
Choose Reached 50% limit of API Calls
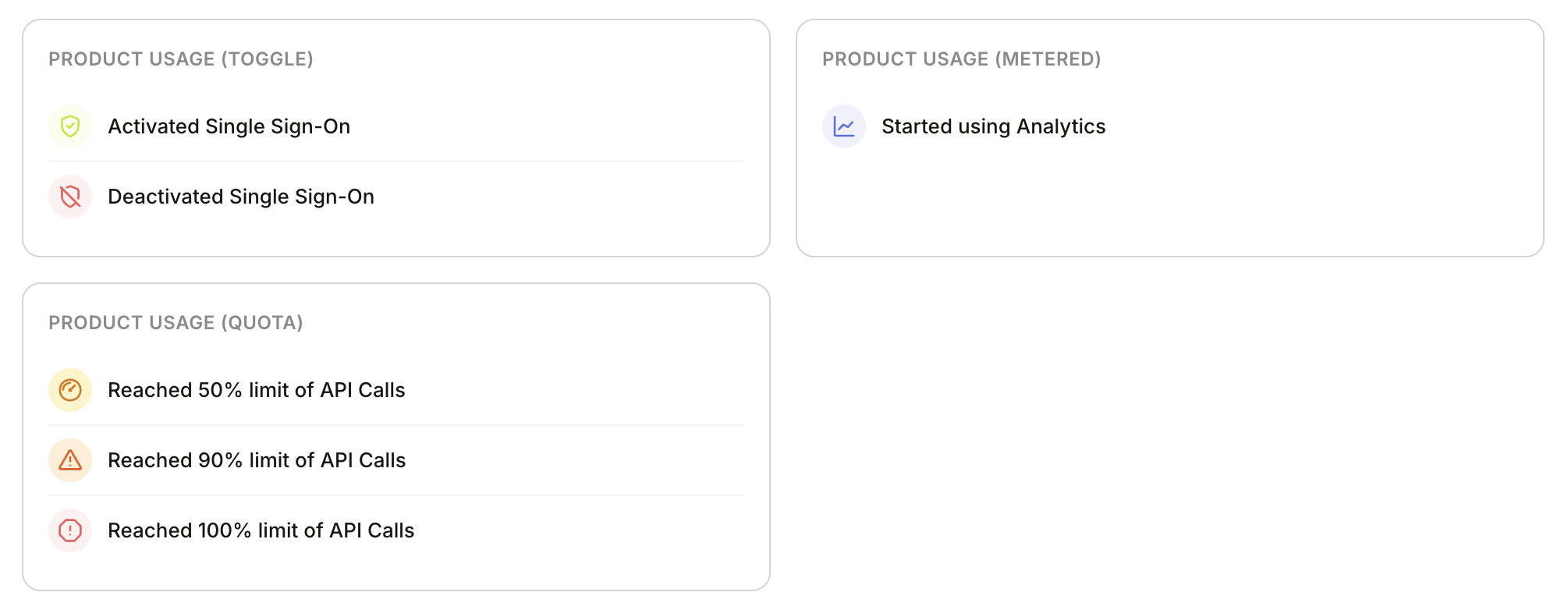click(x=256, y=390)
